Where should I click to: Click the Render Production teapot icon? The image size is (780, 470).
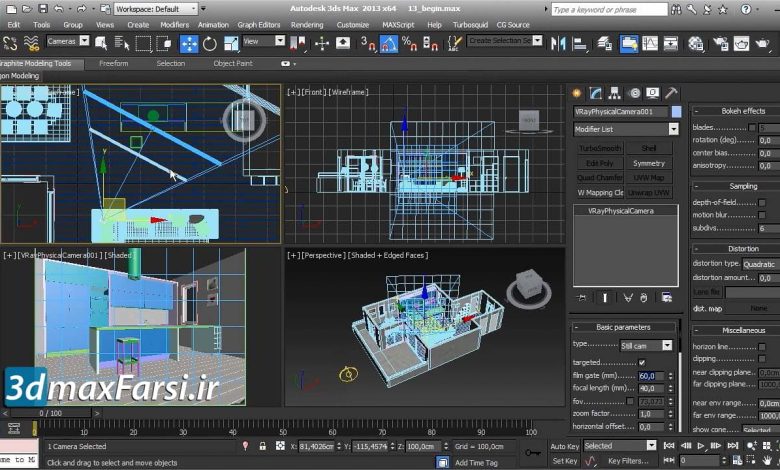pyautogui.click(x=763, y=44)
